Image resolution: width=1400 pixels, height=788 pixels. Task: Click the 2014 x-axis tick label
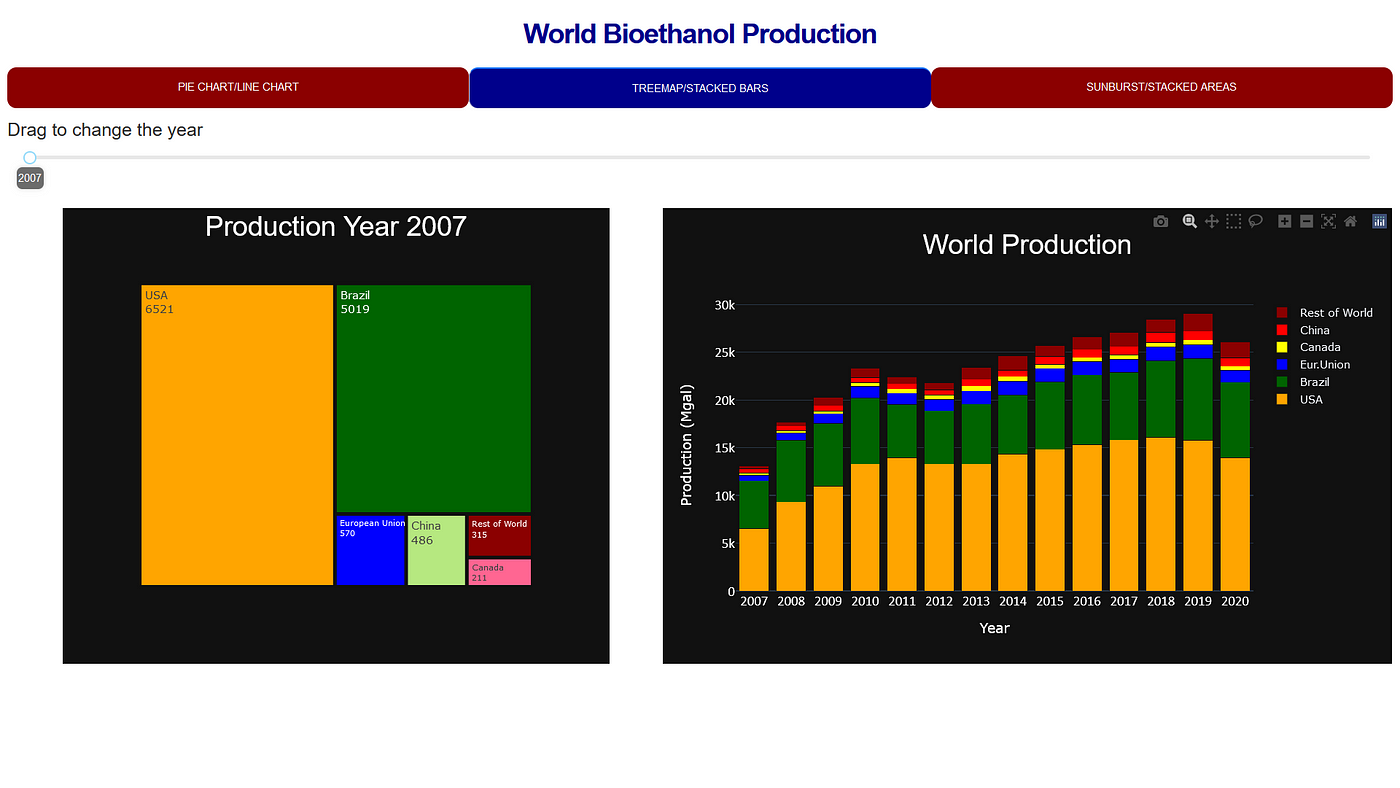click(1013, 601)
